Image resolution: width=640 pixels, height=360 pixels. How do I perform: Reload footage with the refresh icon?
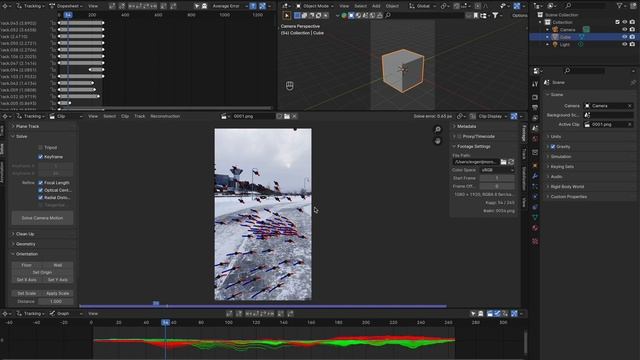coord(511,162)
